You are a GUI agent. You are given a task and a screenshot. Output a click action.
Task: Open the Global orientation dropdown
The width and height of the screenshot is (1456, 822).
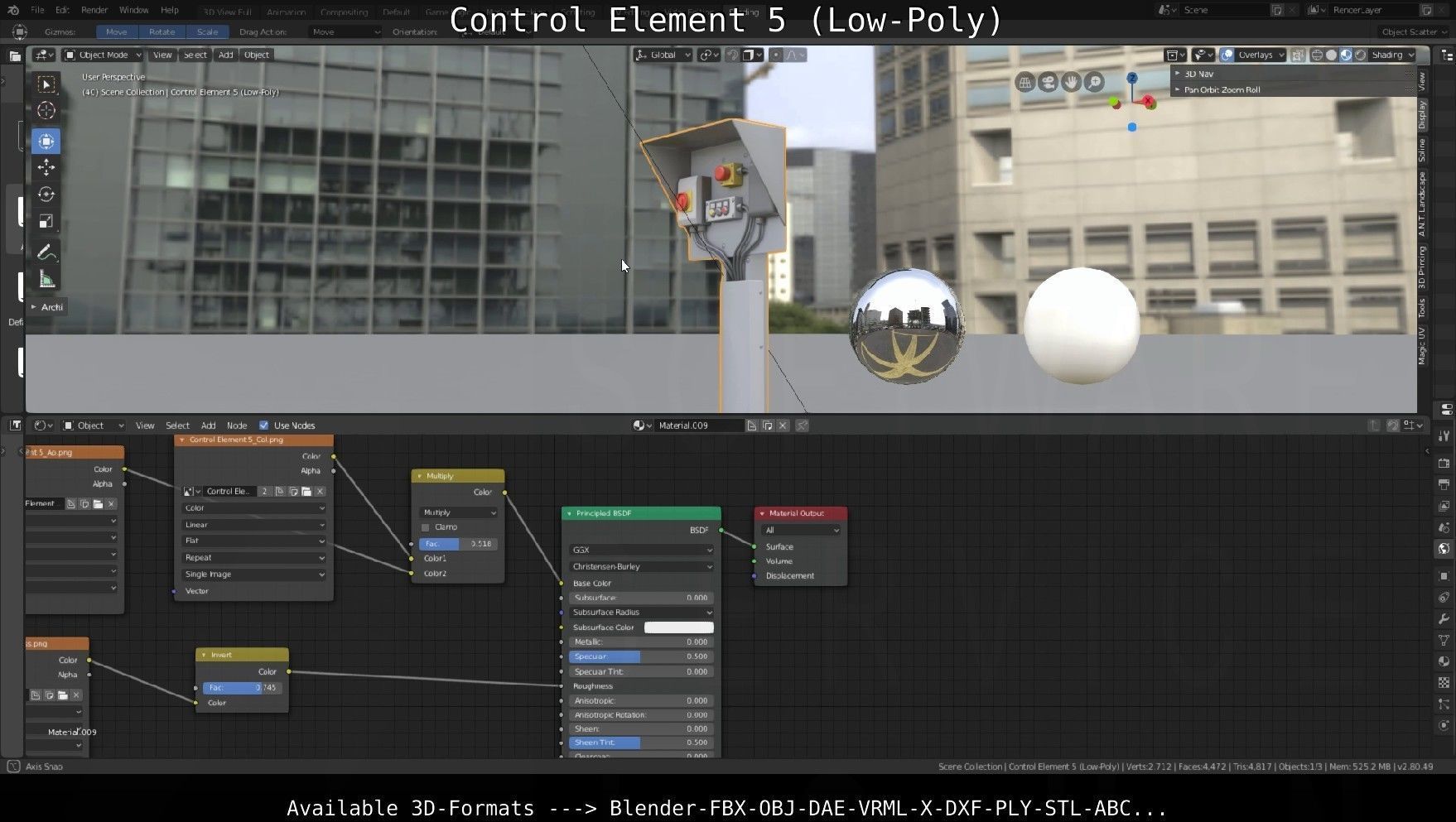click(x=663, y=55)
